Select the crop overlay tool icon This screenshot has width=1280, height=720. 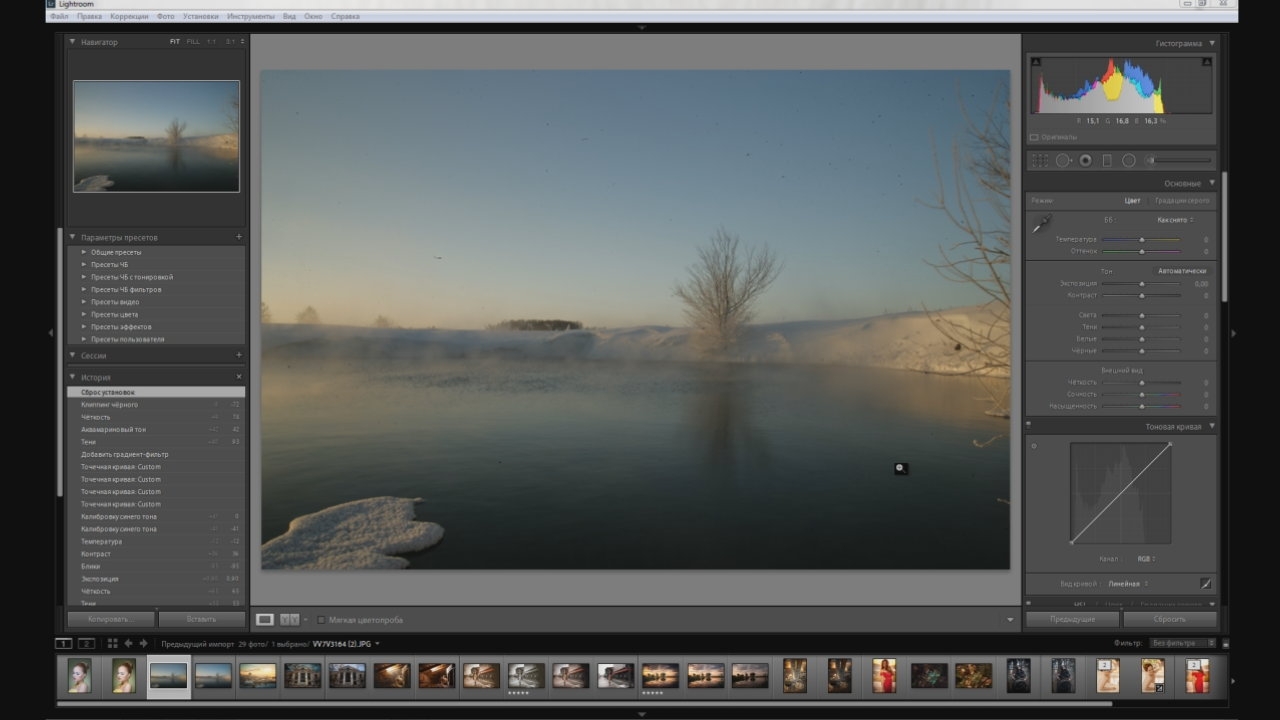point(1040,160)
